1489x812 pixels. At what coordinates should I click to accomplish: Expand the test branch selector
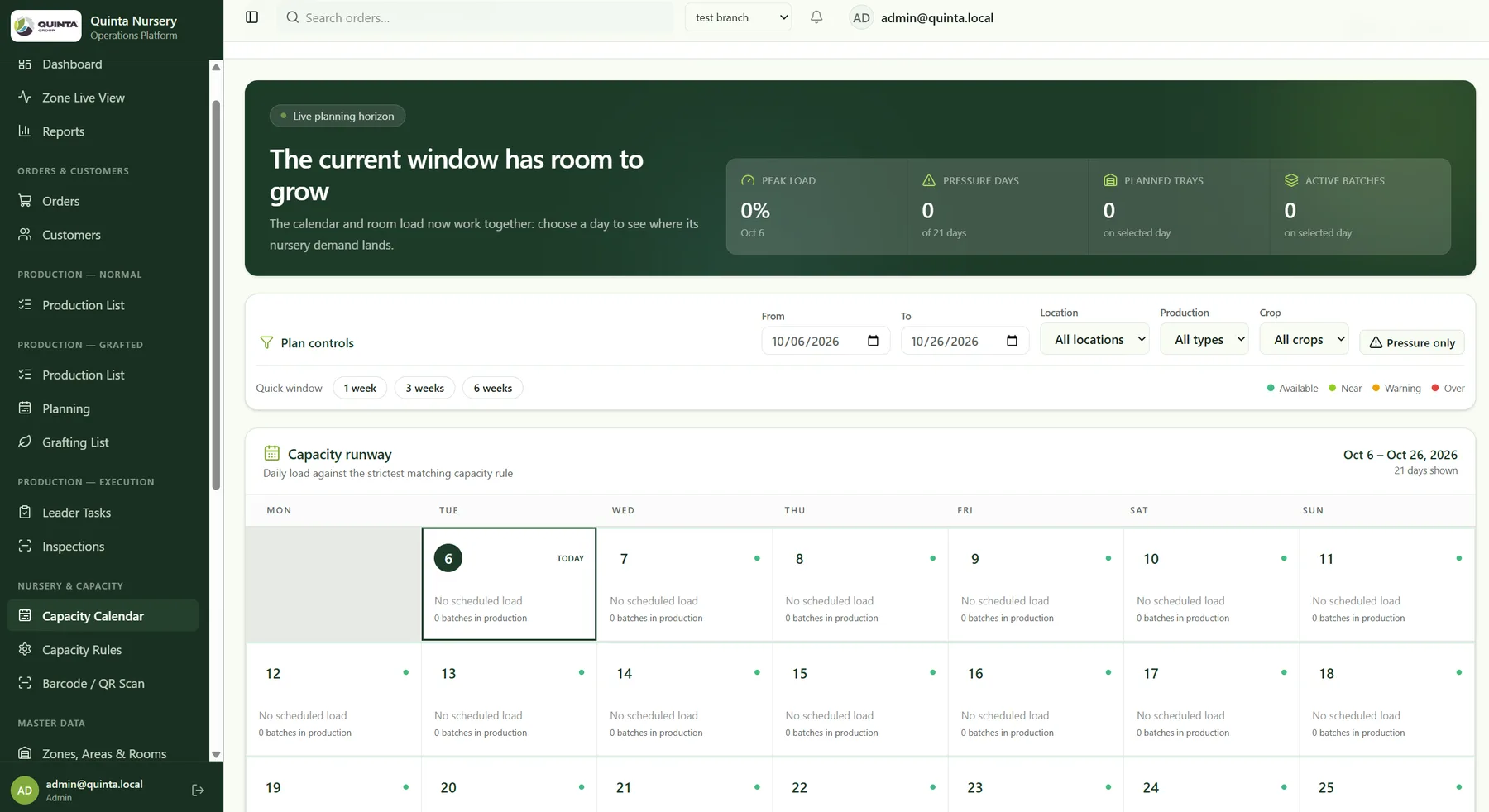[738, 17]
